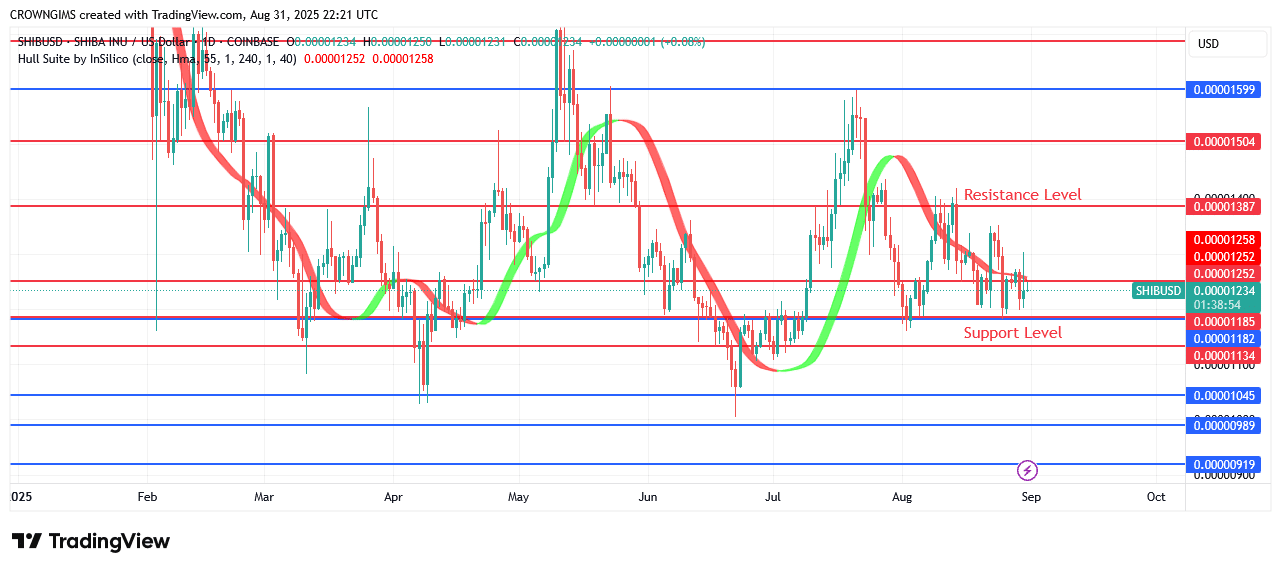Click the Apr label on time axis
Viewport: 1281px width, 571px height.
coord(393,496)
